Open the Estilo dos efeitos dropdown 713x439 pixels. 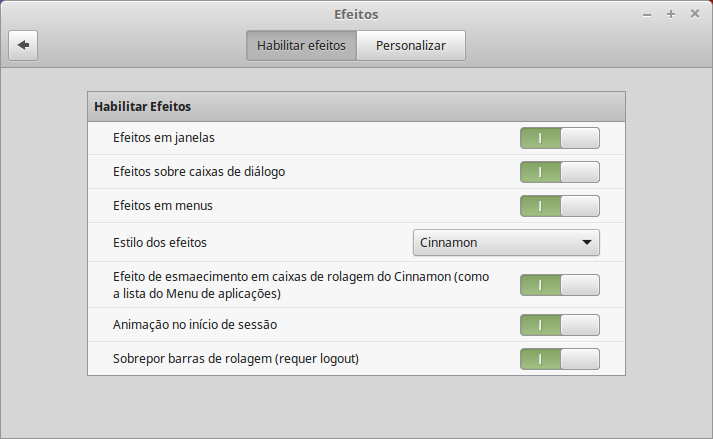pyautogui.click(x=505, y=242)
